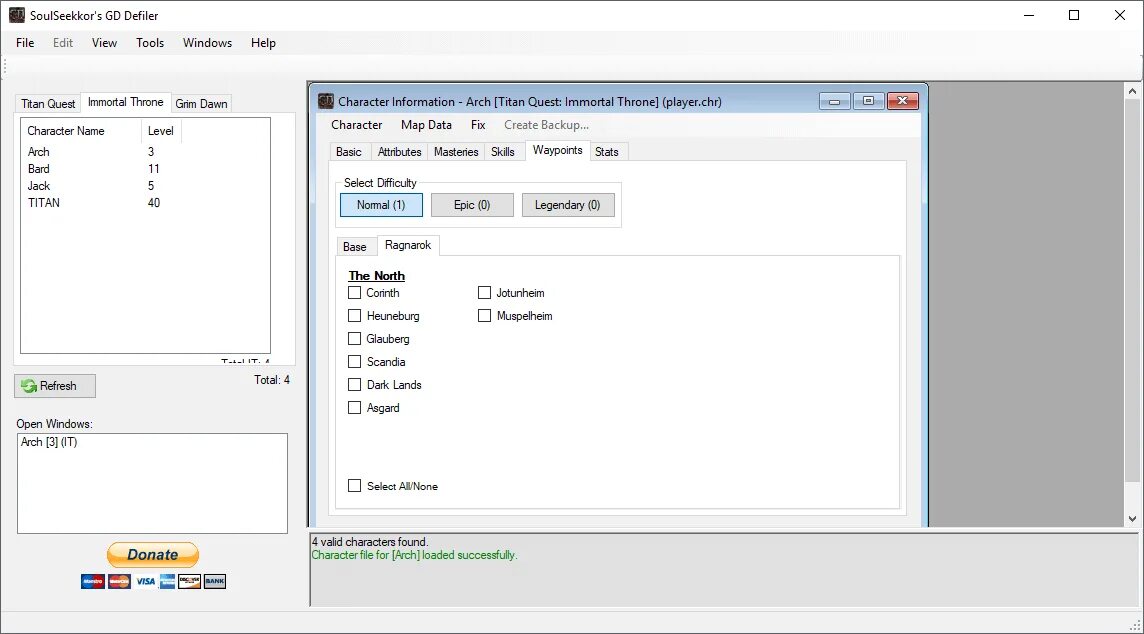Refresh the character list

click(55, 386)
